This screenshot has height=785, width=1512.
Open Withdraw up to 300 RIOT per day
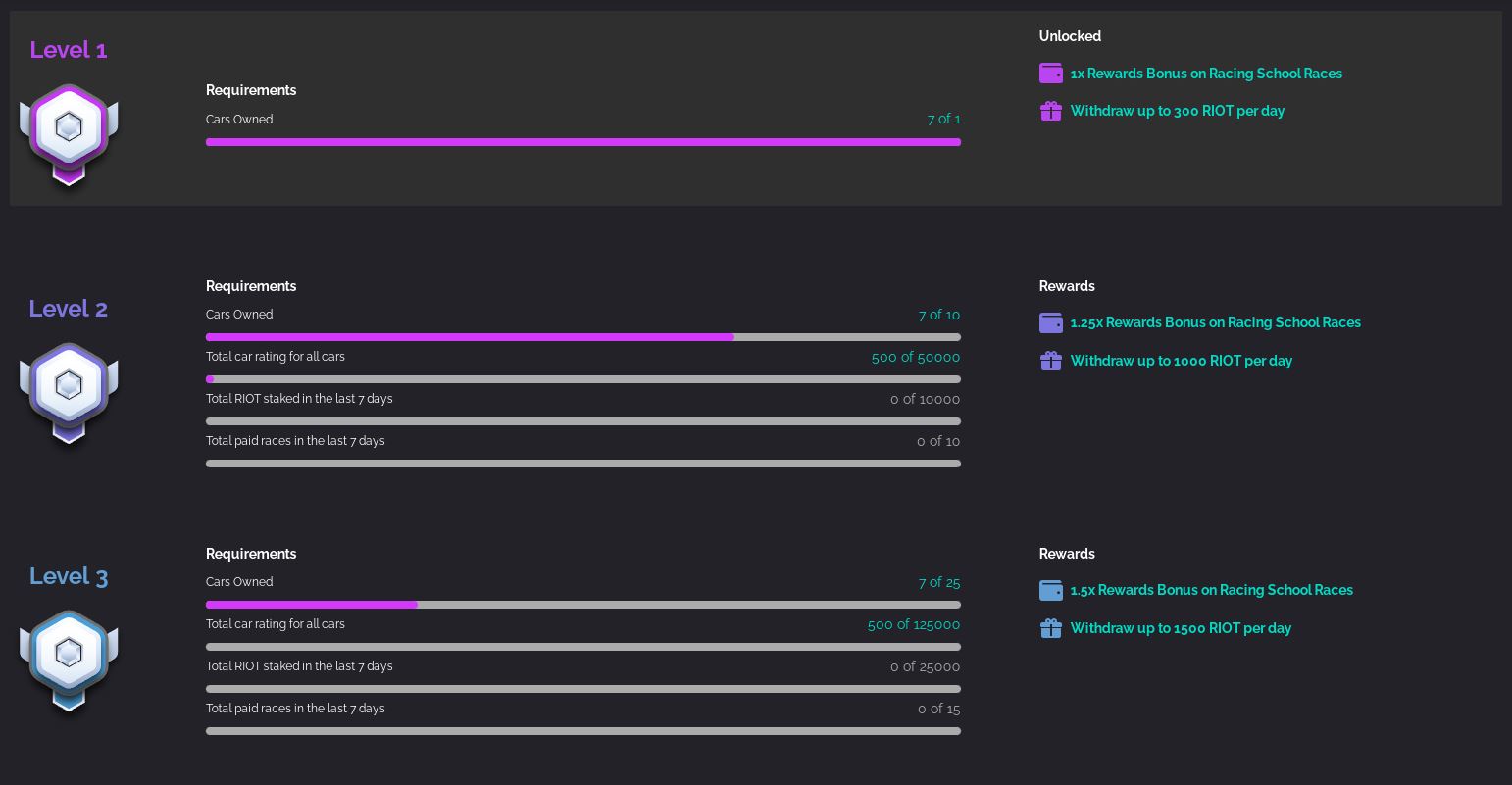click(x=1178, y=111)
